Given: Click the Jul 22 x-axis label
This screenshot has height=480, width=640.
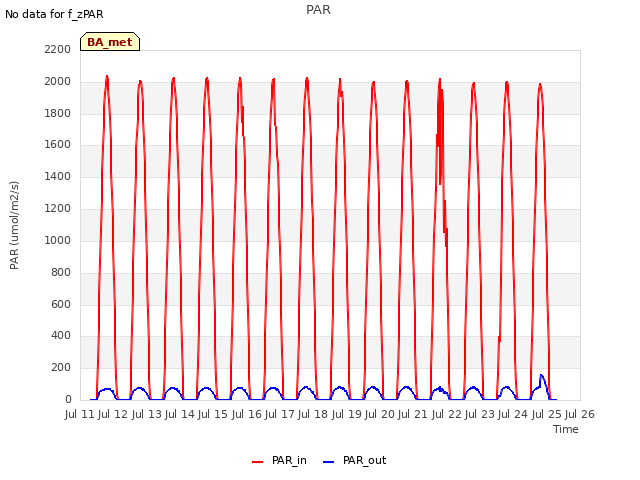Looking at the screenshot, I should coord(447,414).
